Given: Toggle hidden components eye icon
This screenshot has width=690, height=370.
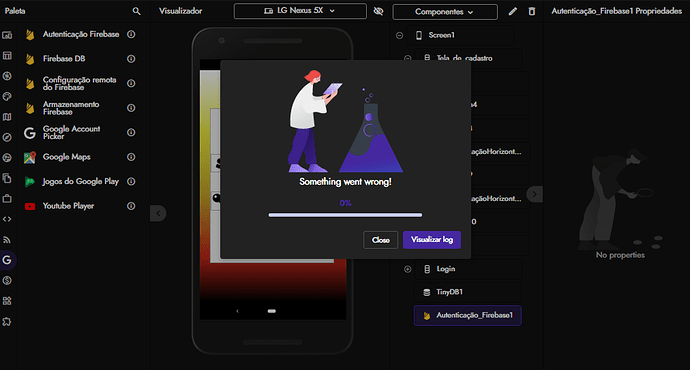Looking at the screenshot, I should (x=378, y=11).
